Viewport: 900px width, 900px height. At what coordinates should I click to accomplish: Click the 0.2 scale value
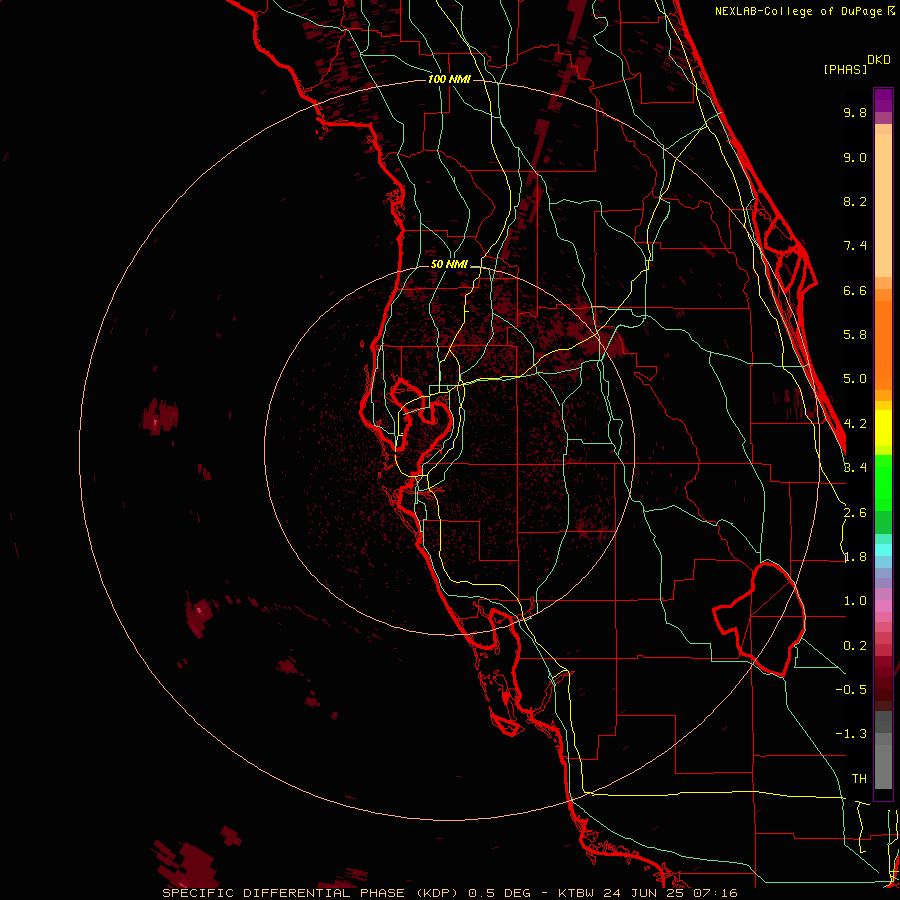point(855,646)
